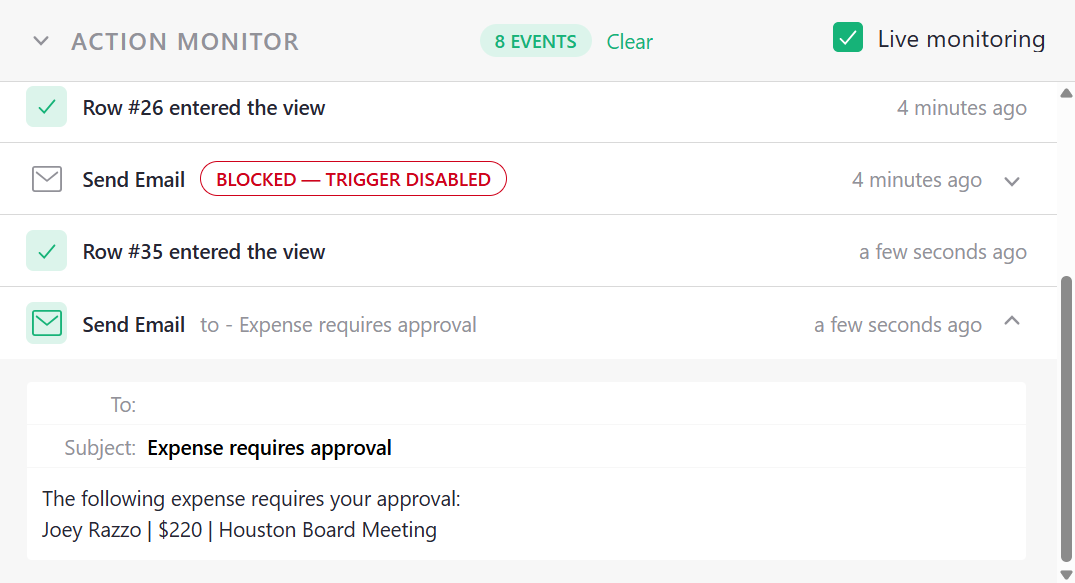1075x583 pixels.
Task: Collapse the Action Monitor panel
Action: coord(38,41)
